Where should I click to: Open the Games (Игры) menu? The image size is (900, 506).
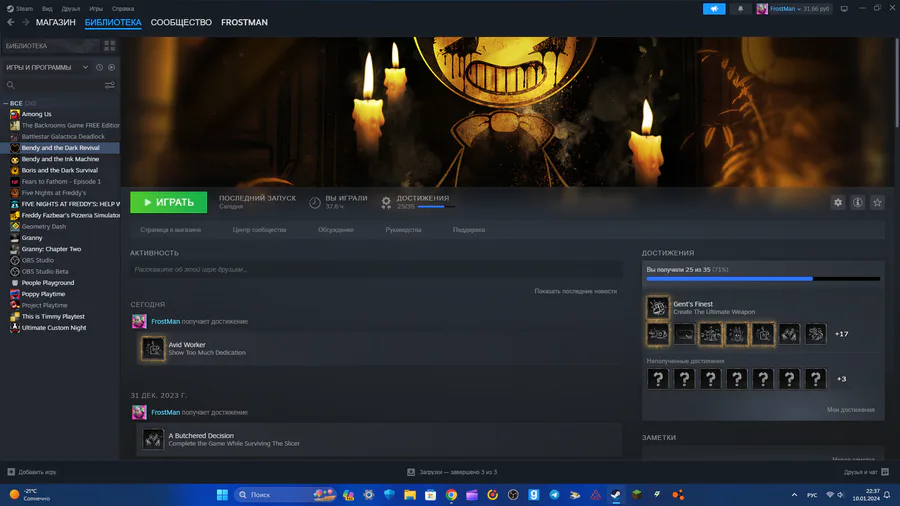click(96, 9)
